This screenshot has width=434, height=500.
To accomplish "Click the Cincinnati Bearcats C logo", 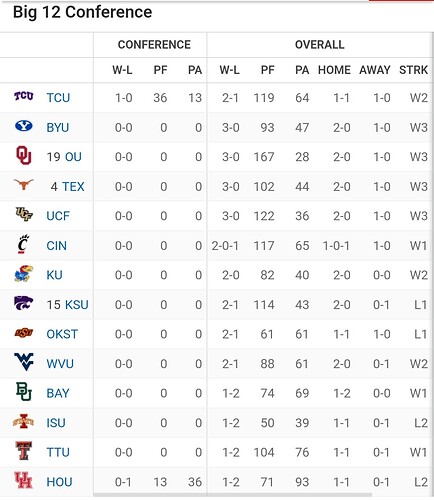I will [23, 244].
